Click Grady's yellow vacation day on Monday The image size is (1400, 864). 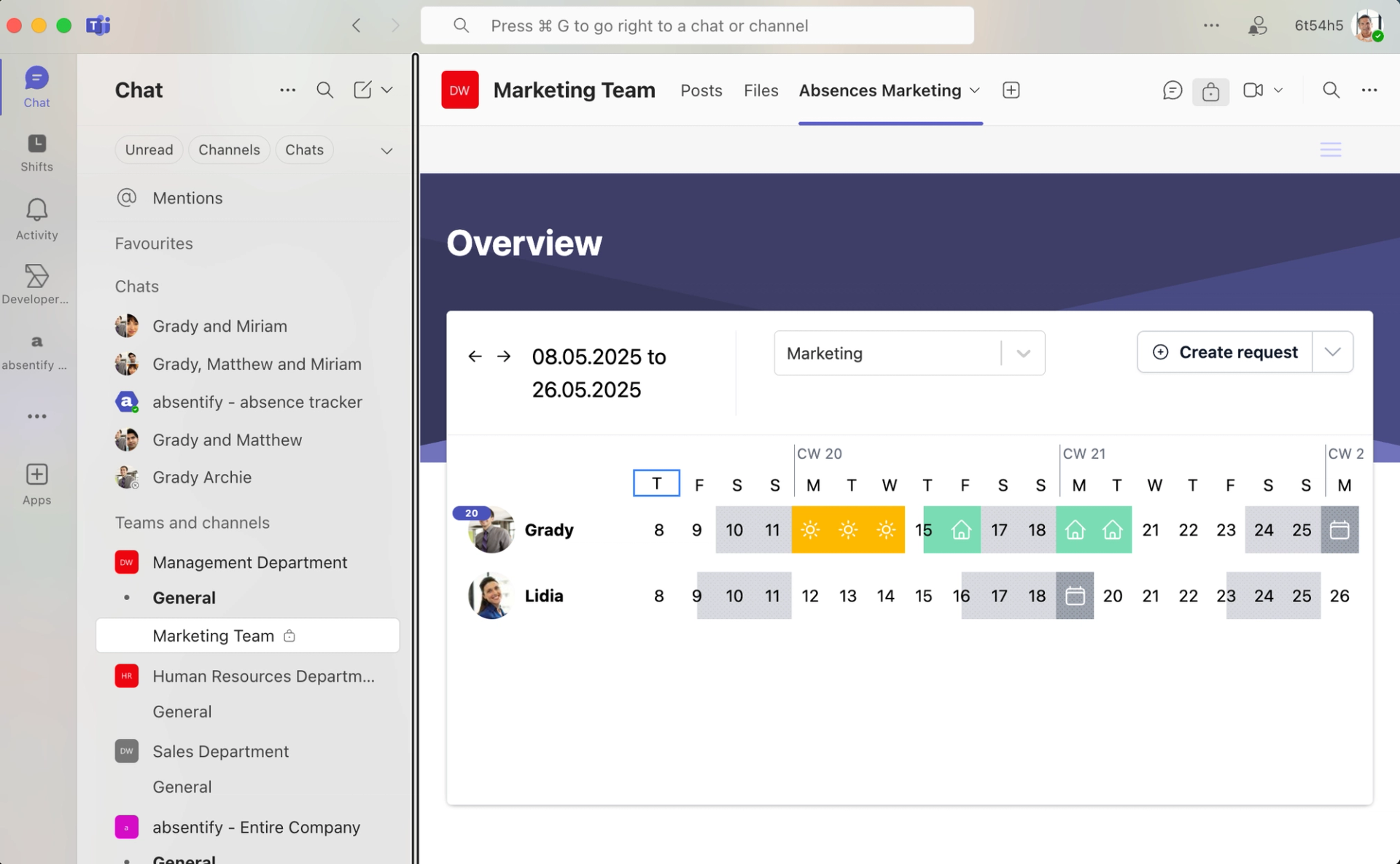(x=810, y=530)
